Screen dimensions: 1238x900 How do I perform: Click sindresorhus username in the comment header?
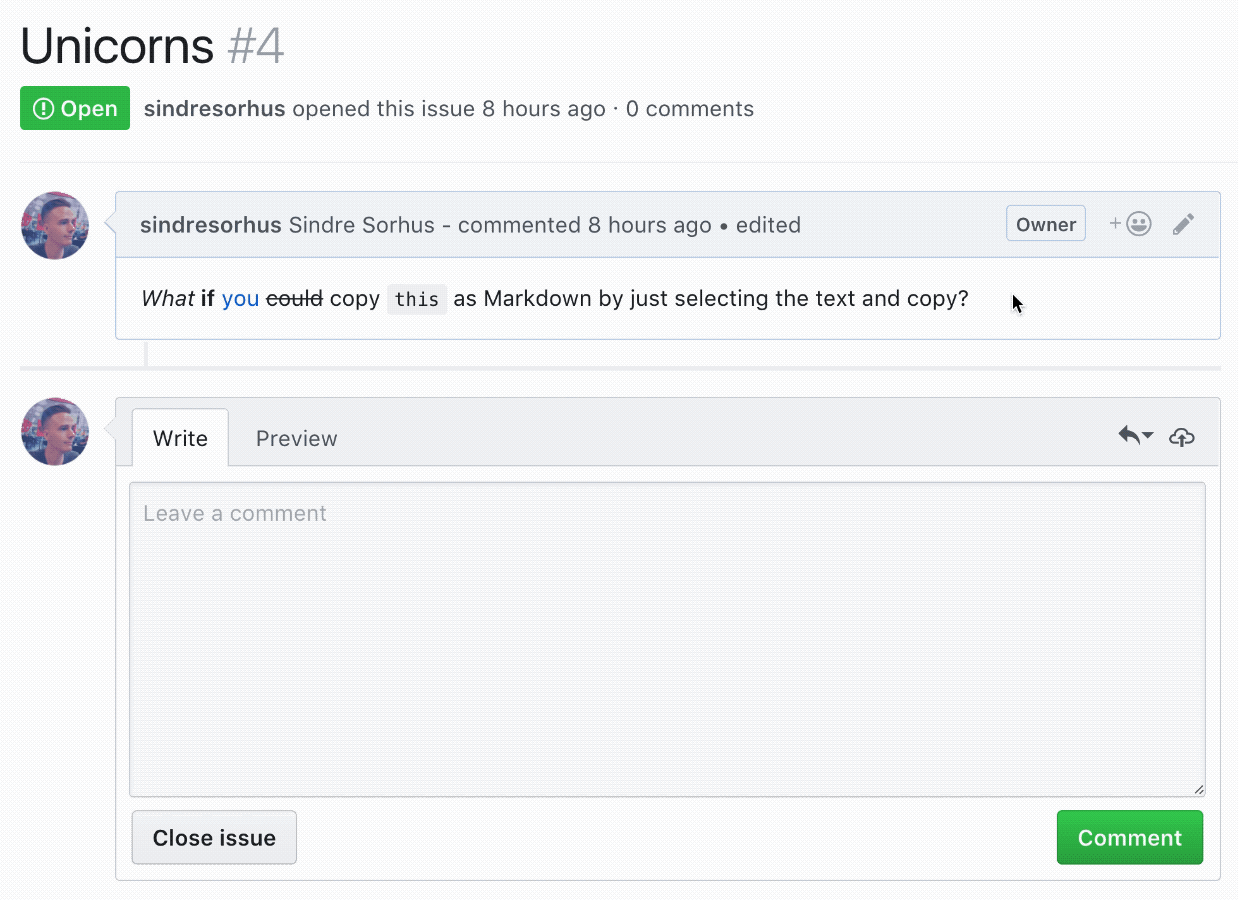[210, 226]
